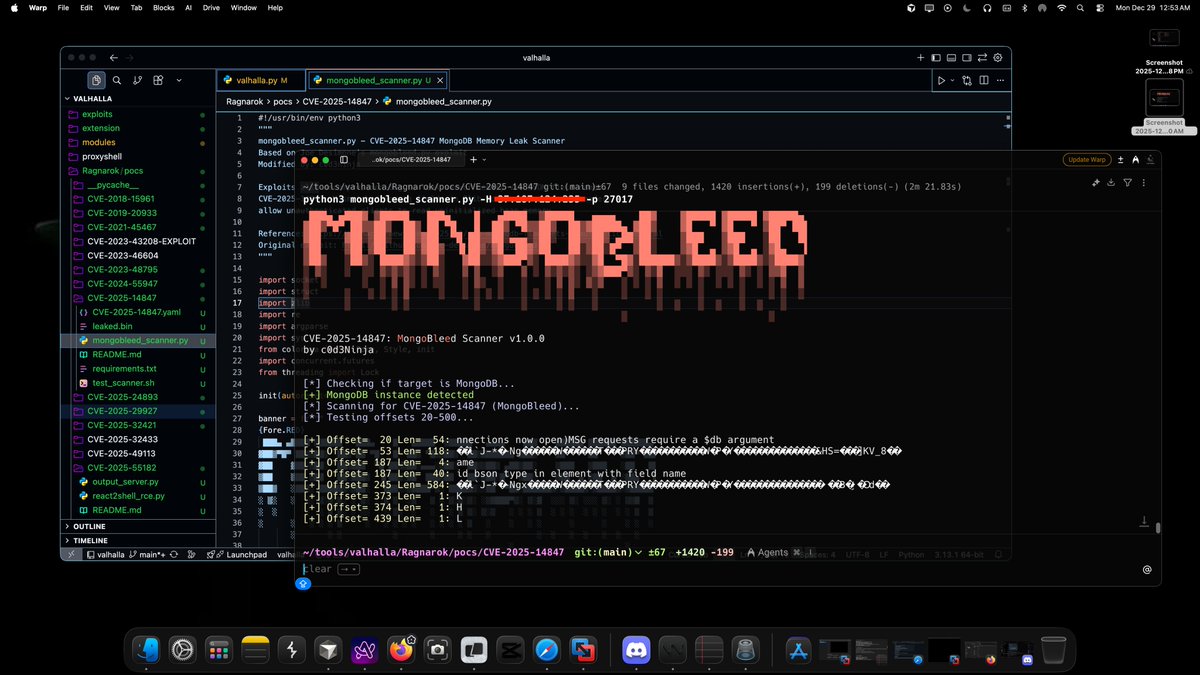Click the plus icon in editor title bar

tap(919, 58)
